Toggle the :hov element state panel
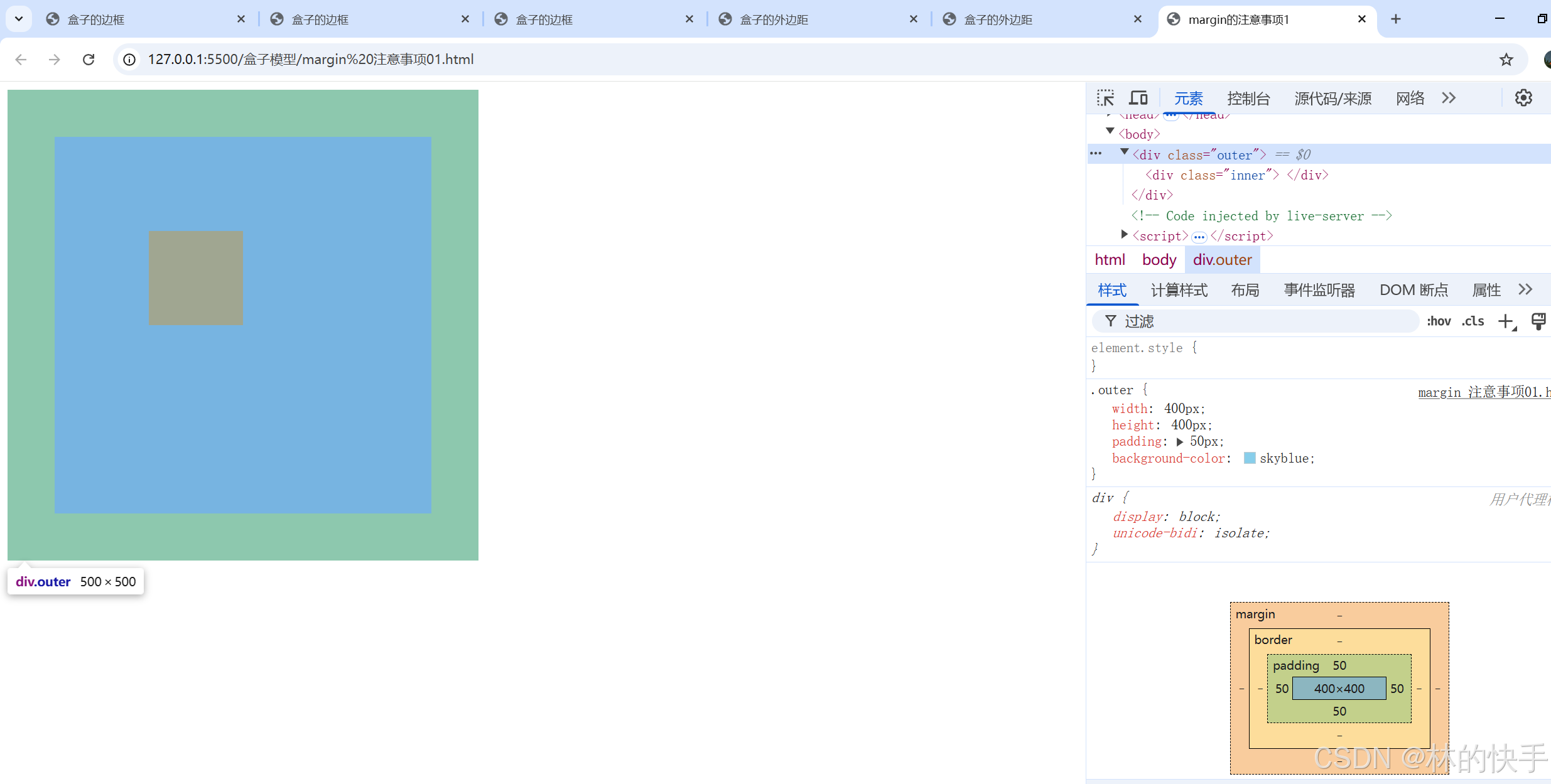Screen dimensions: 1551x784 tap(1438, 321)
